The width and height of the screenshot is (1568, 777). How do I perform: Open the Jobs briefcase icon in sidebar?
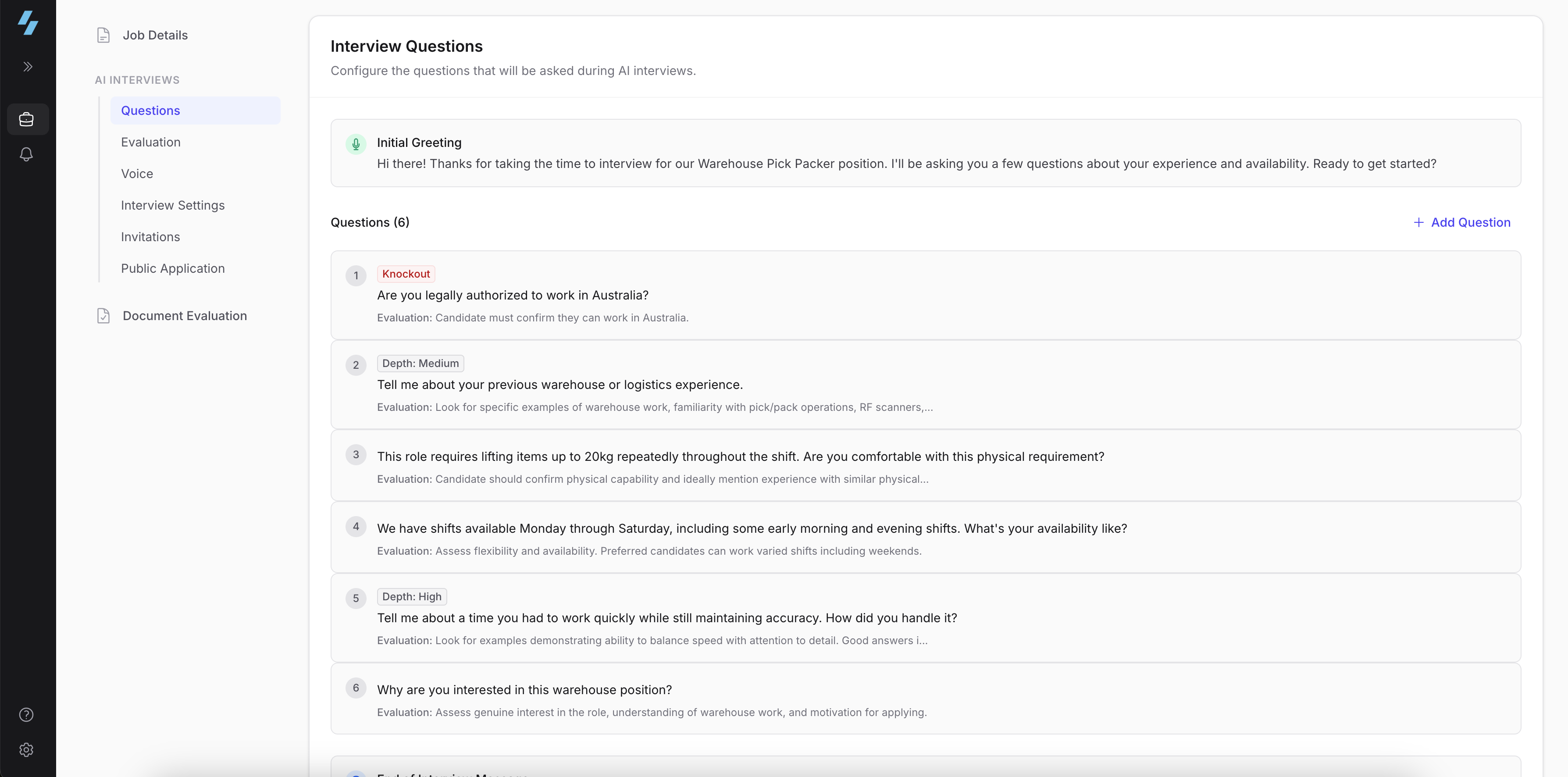[27, 119]
